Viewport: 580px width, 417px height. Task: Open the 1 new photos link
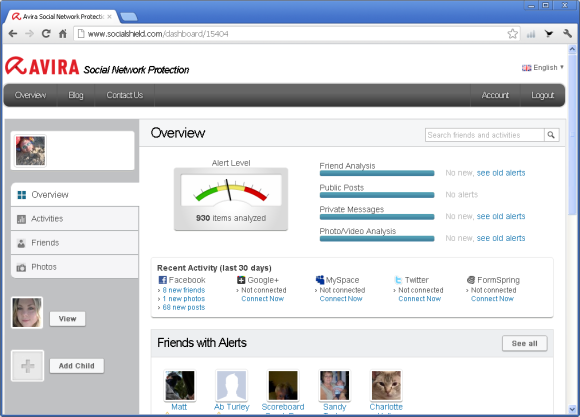pyautogui.click(x=184, y=299)
